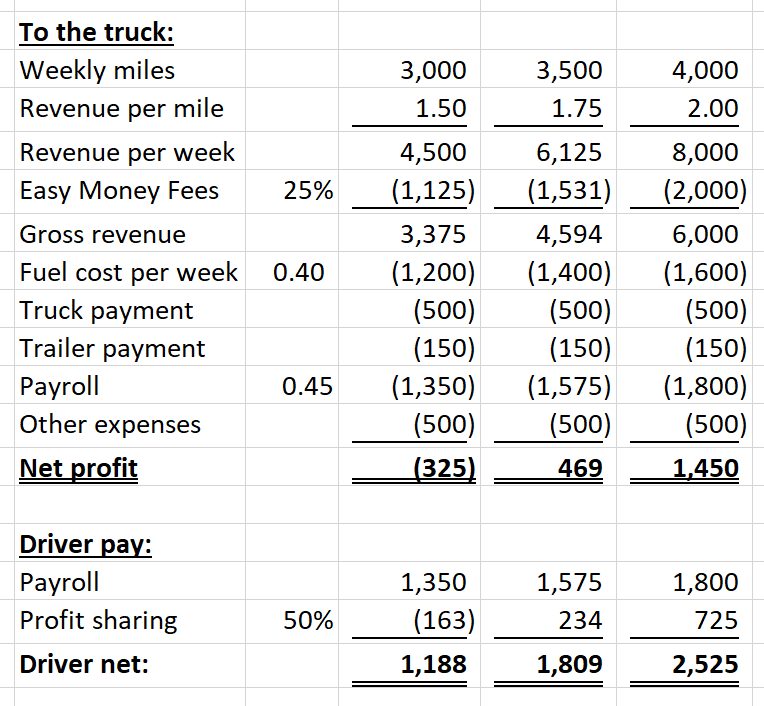This screenshot has height=706, width=764.
Task: Select revenue per mile value 2.00
Action: (x=713, y=108)
